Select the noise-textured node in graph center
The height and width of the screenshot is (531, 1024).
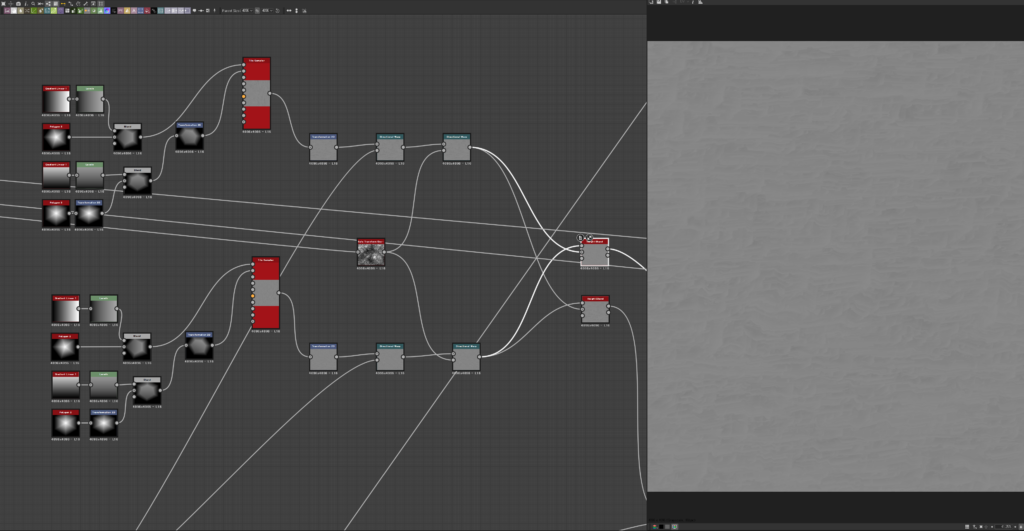(x=371, y=252)
